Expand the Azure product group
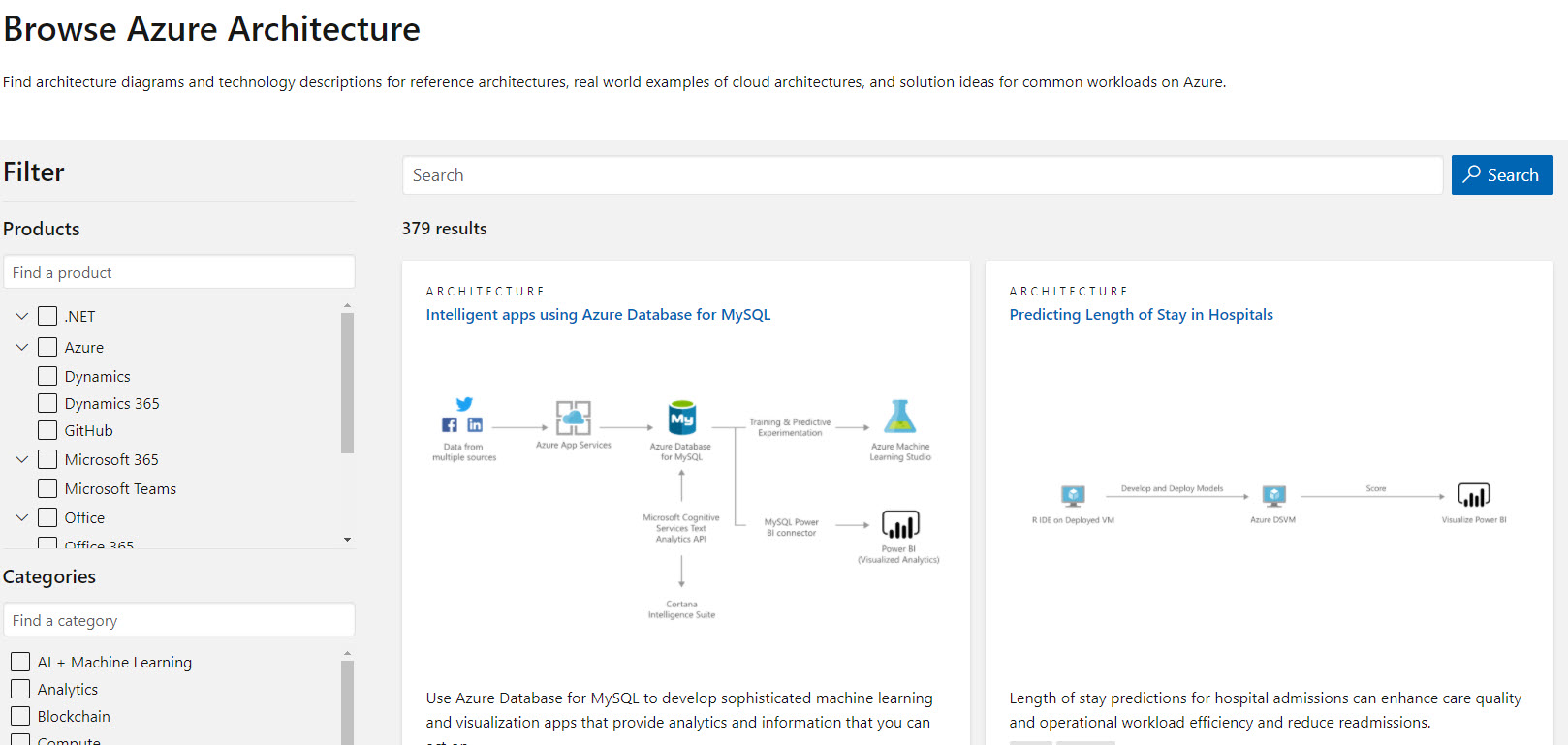Screen dimensions: 1568x745 click(21, 347)
